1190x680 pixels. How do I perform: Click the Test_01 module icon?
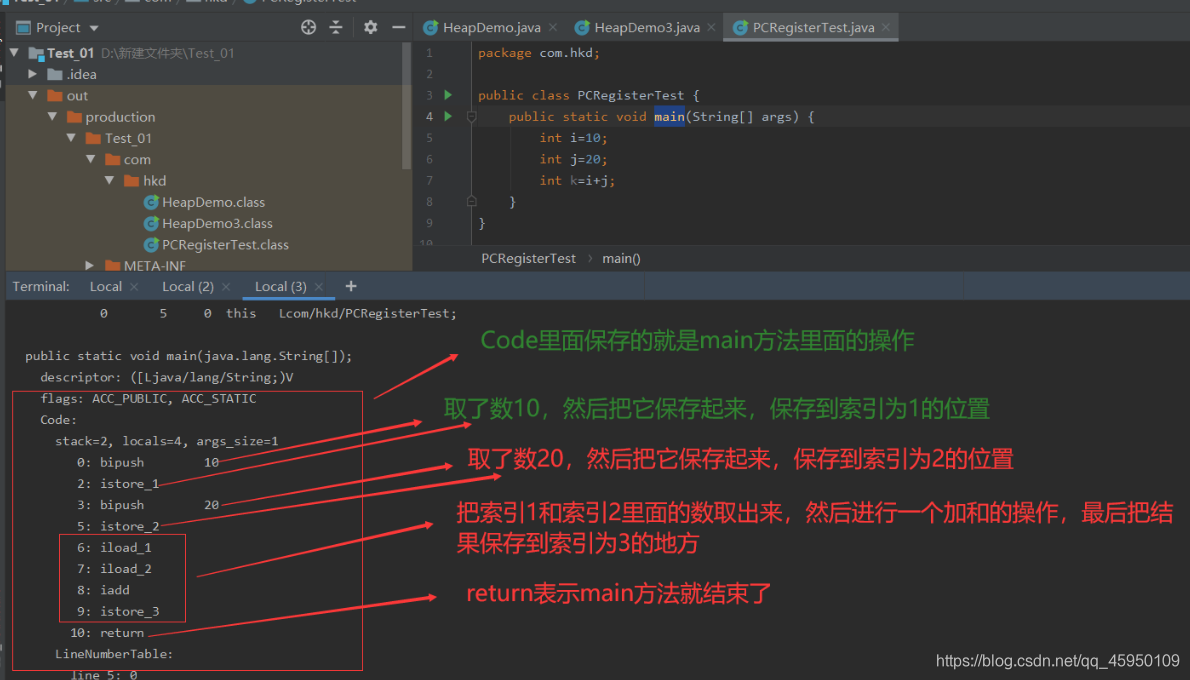point(36,53)
